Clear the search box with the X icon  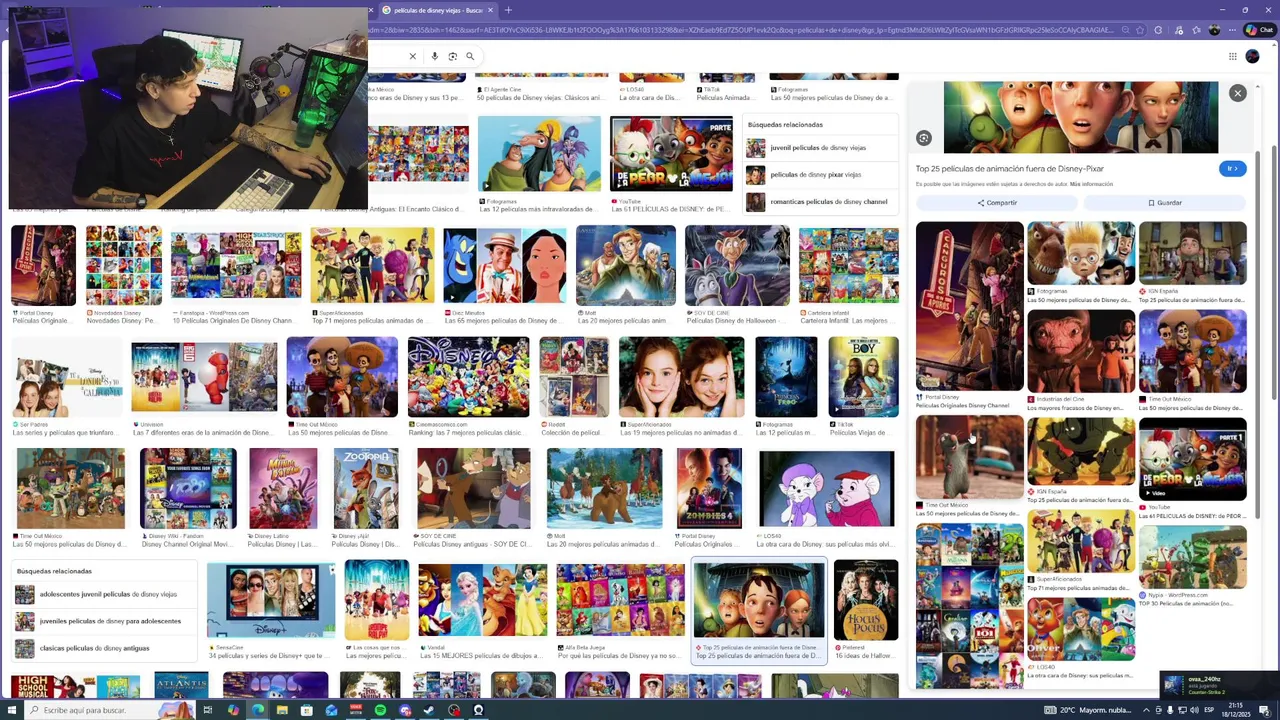click(x=412, y=56)
